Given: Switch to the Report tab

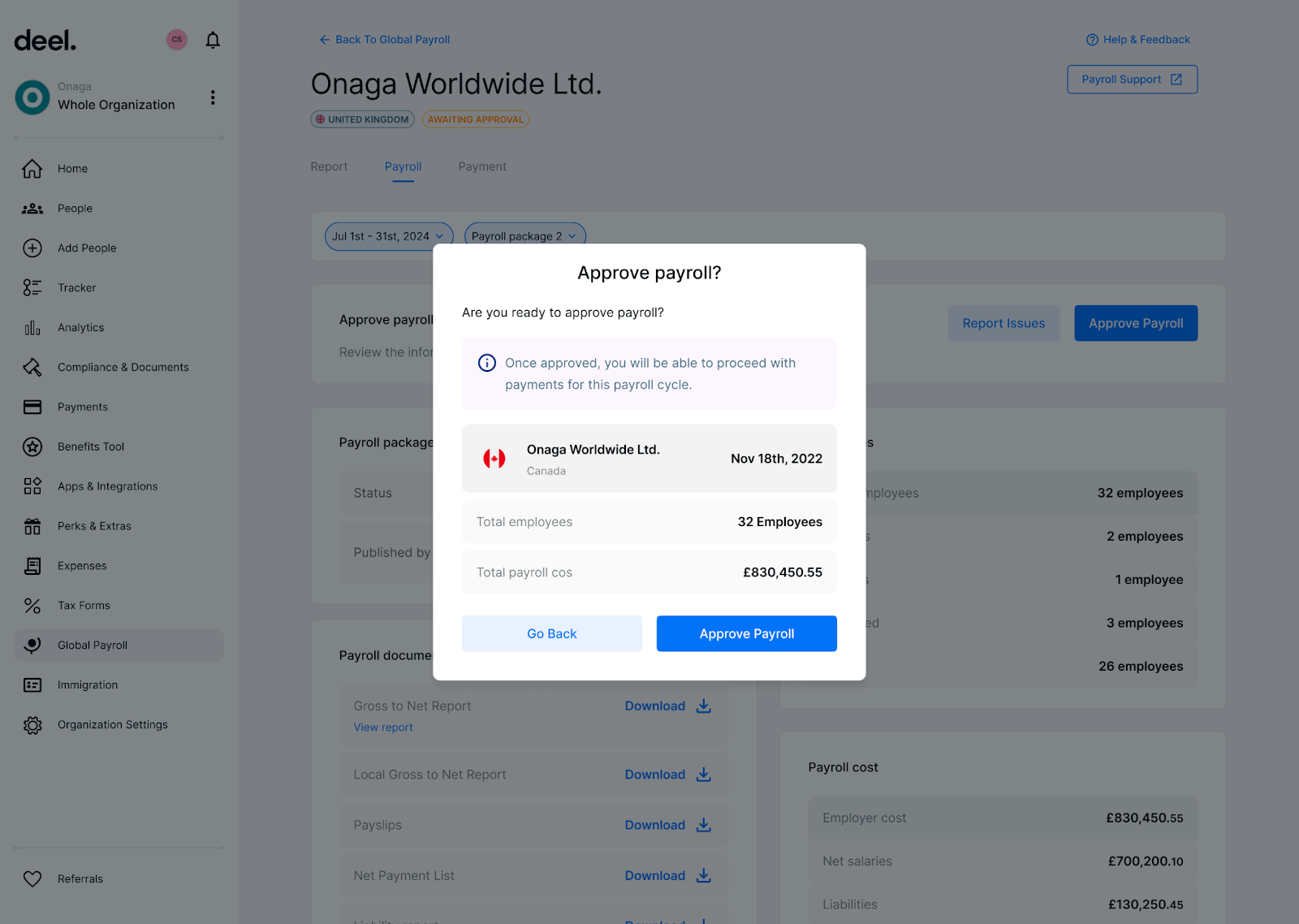Looking at the screenshot, I should (329, 166).
